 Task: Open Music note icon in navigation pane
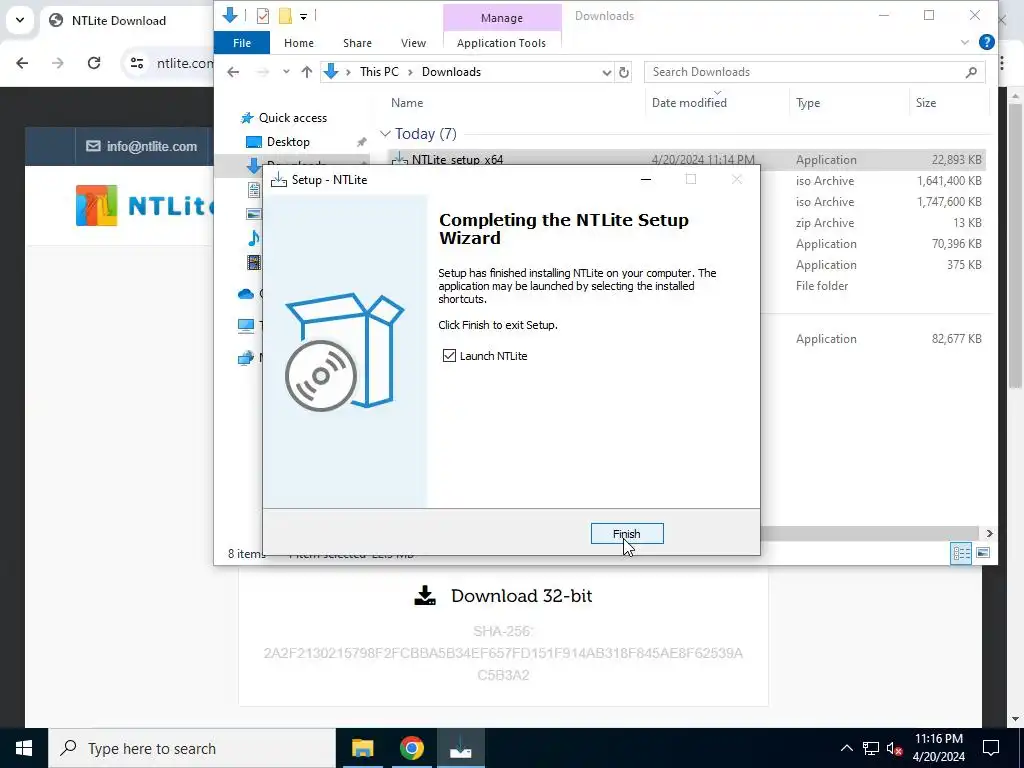point(253,237)
